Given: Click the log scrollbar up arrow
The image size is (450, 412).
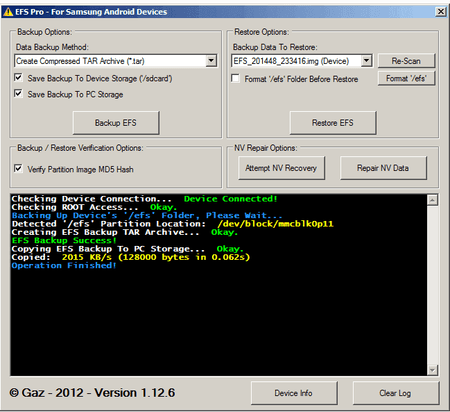Looking at the screenshot, I should (433, 200).
